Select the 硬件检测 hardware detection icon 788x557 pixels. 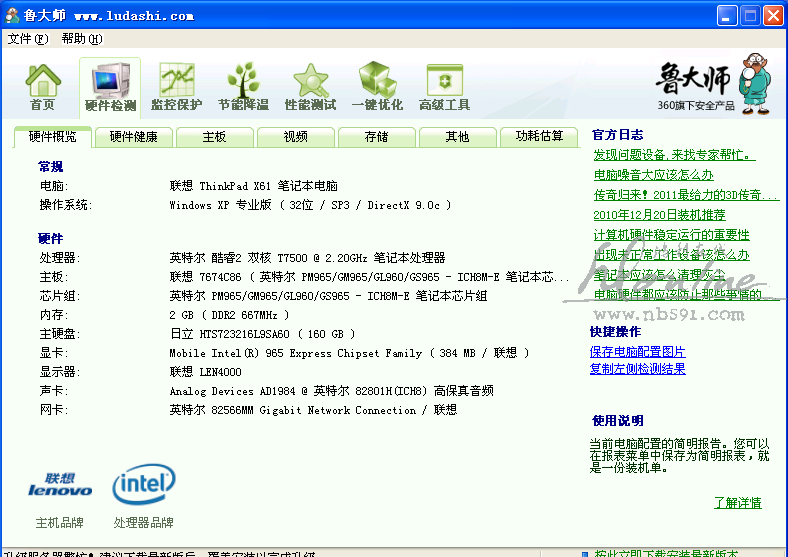pos(110,86)
